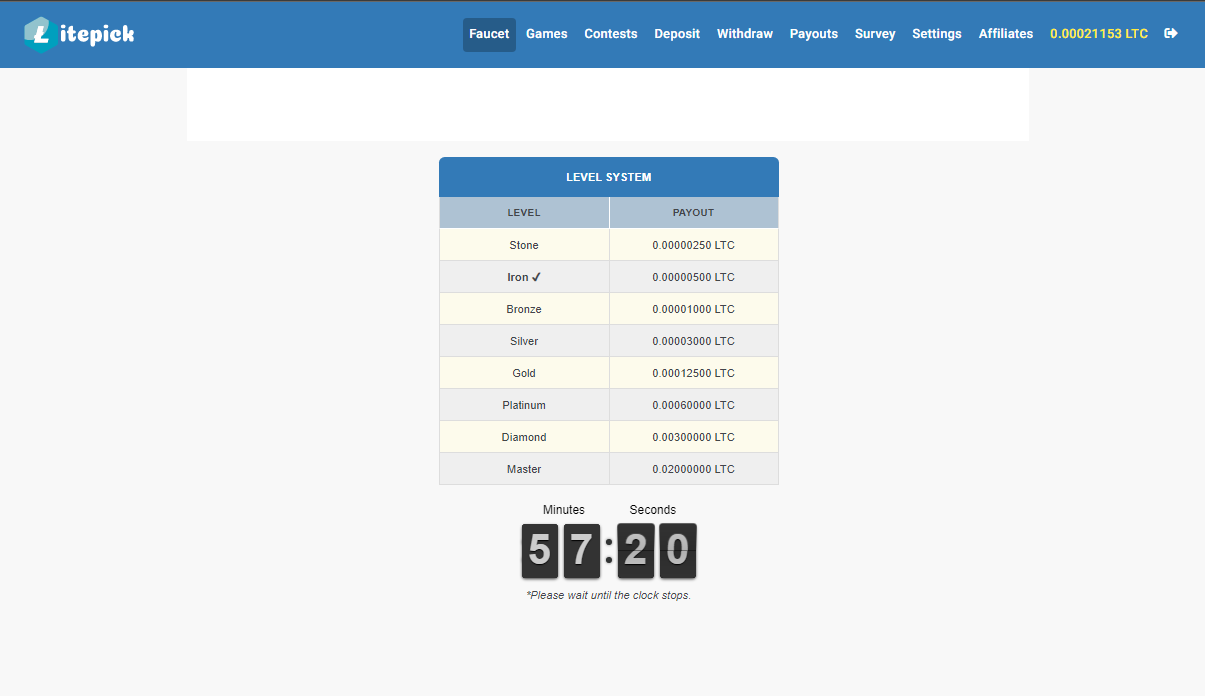Click the Litepick logo
This screenshot has height=696, width=1205.
click(x=79, y=33)
